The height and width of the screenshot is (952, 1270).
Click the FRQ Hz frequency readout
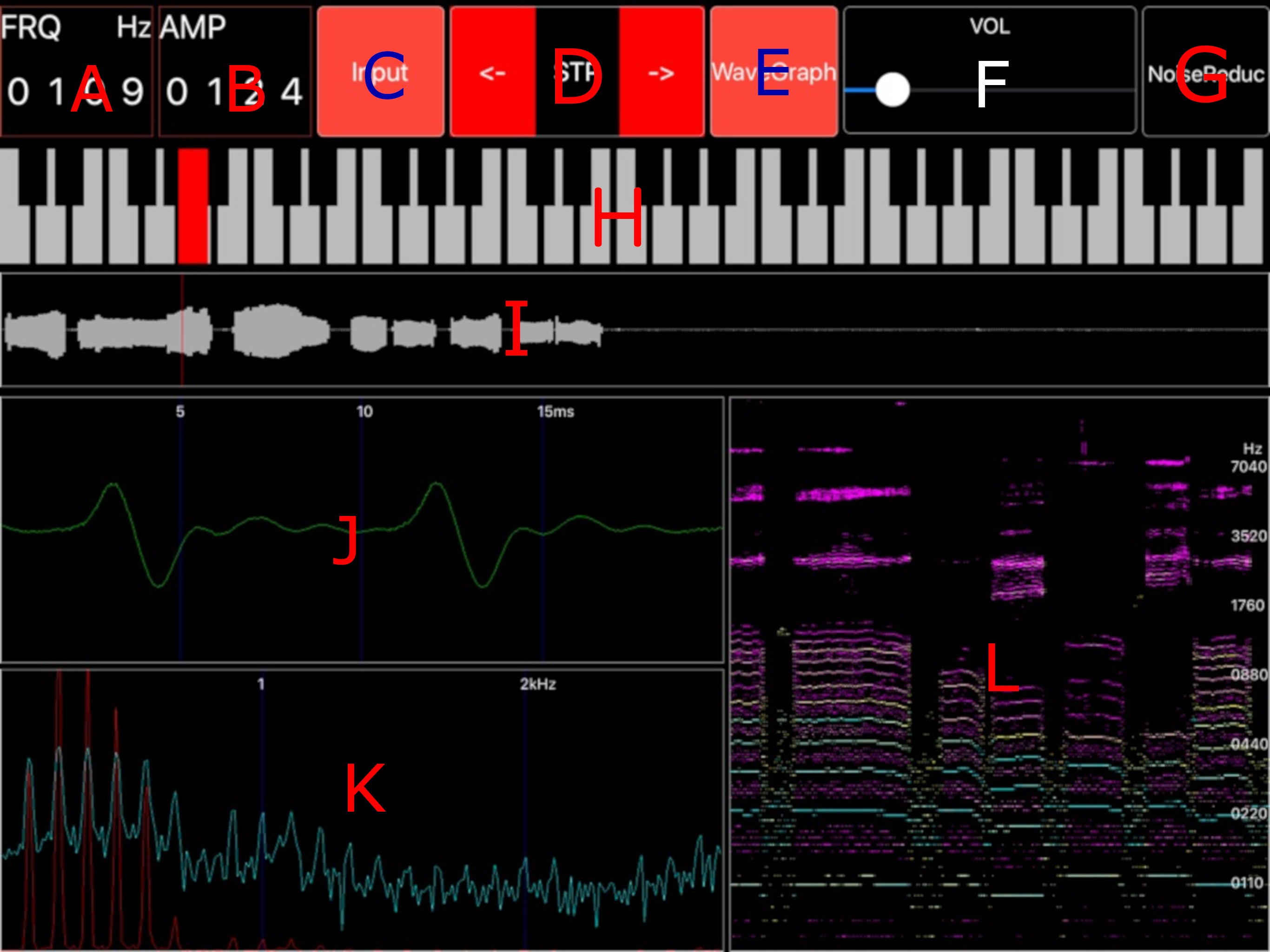pos(76,72)
